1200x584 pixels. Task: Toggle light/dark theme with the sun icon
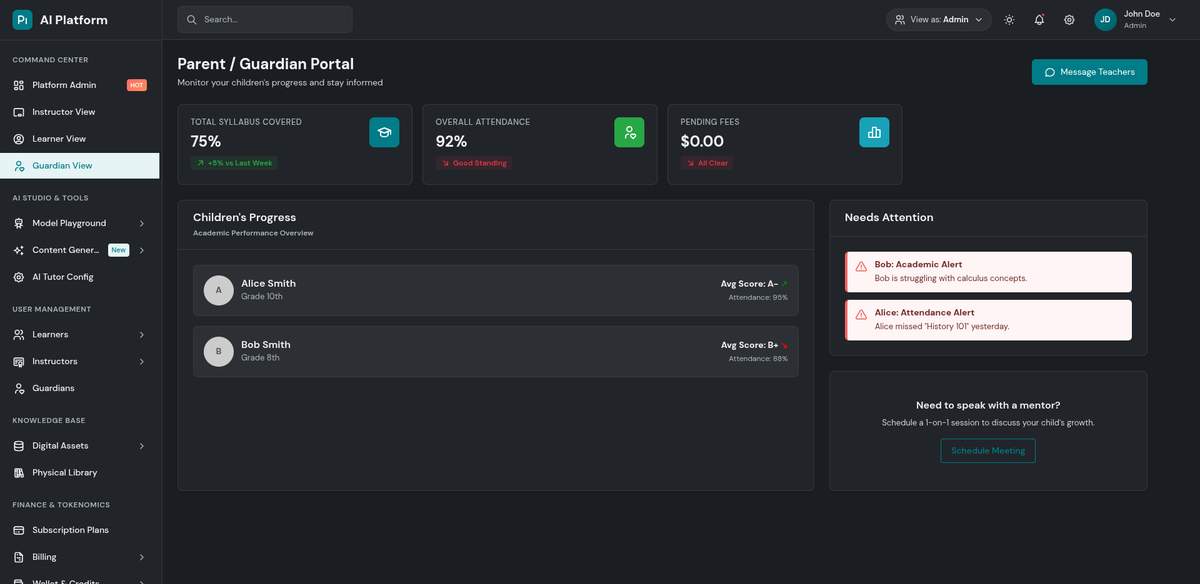[1009, 20]
